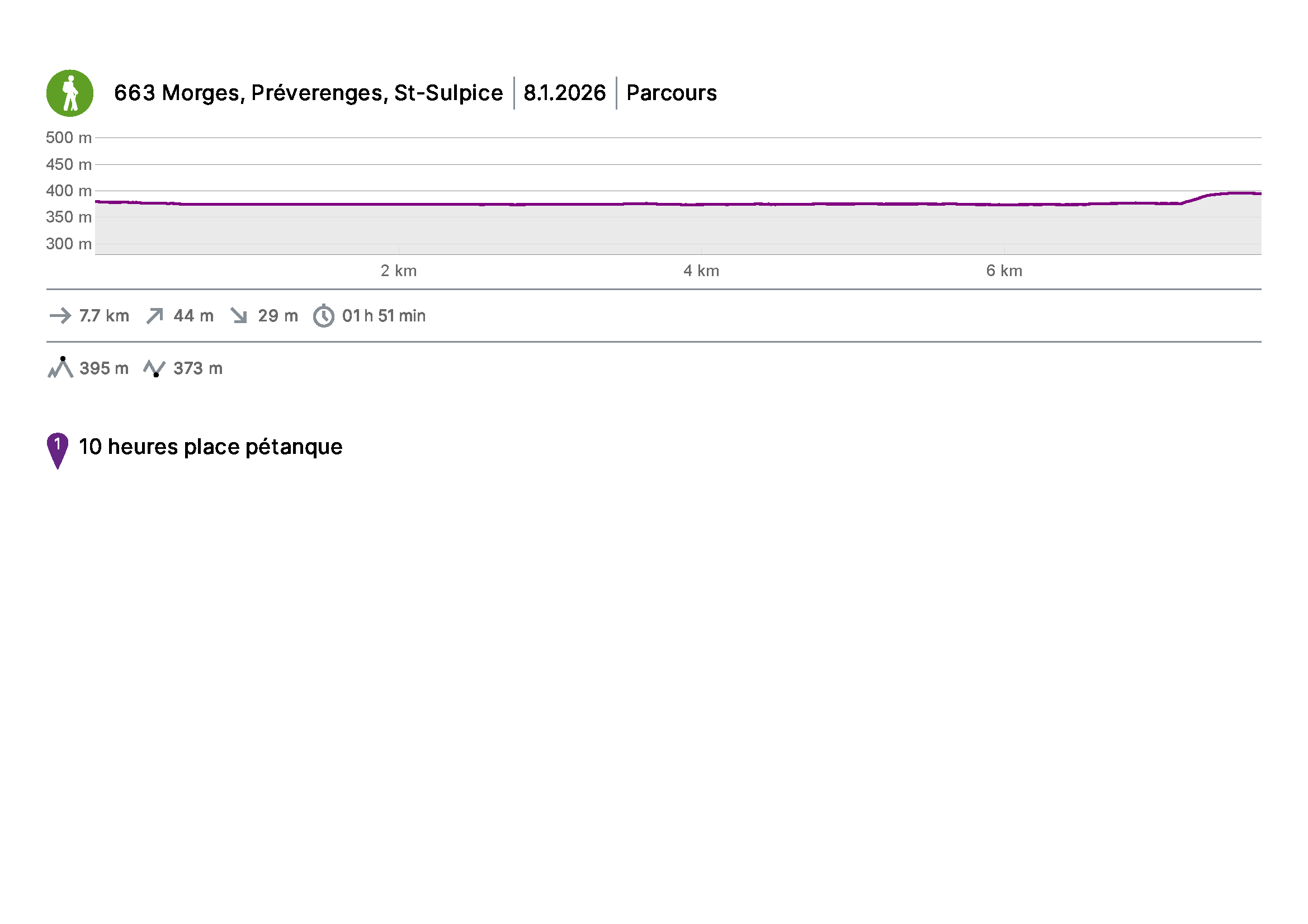Click the 2 km axis label
Image resolution: width=1308 pixels, height=924 pixels.
(398, 271)
